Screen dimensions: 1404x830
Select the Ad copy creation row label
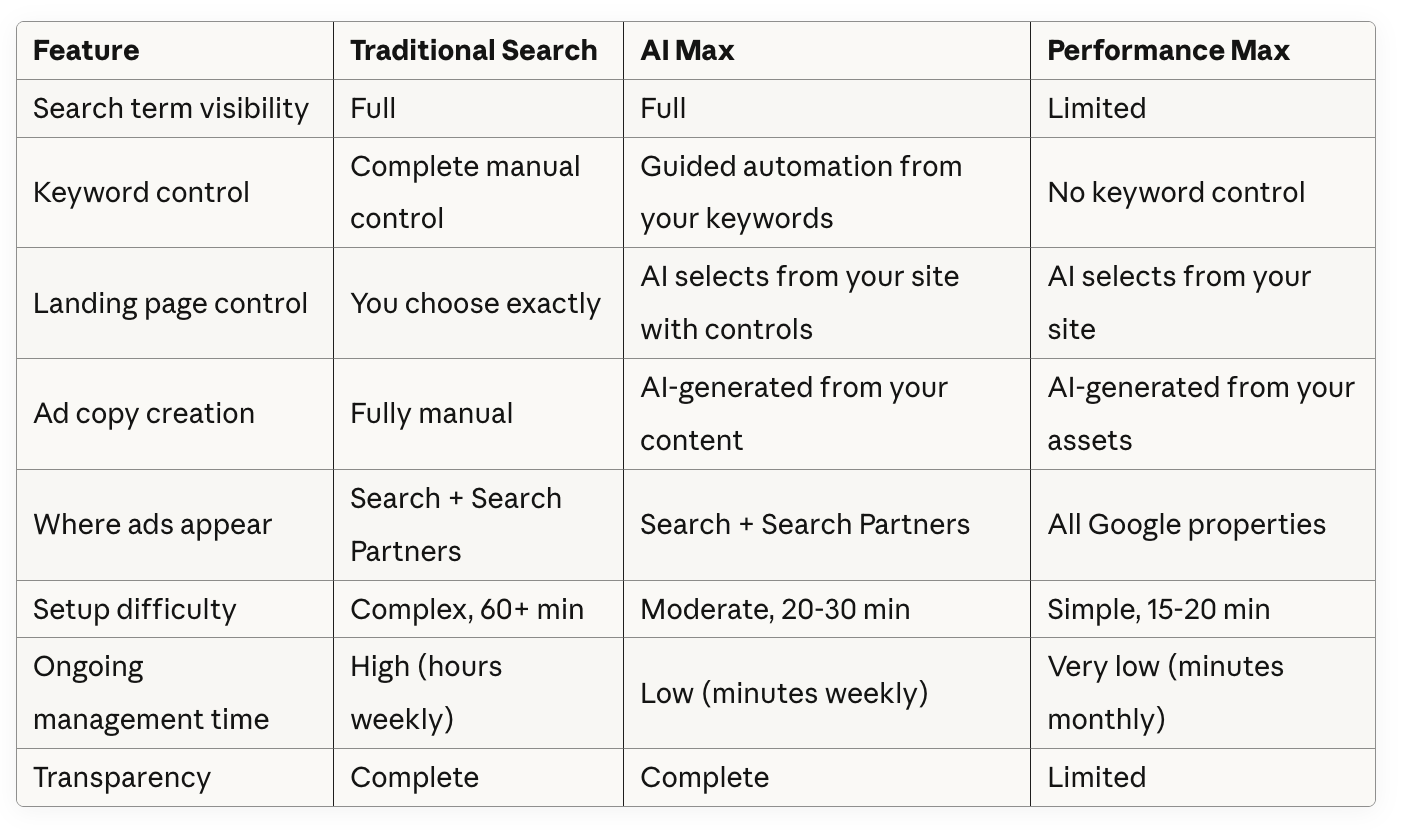pos(144,414)
